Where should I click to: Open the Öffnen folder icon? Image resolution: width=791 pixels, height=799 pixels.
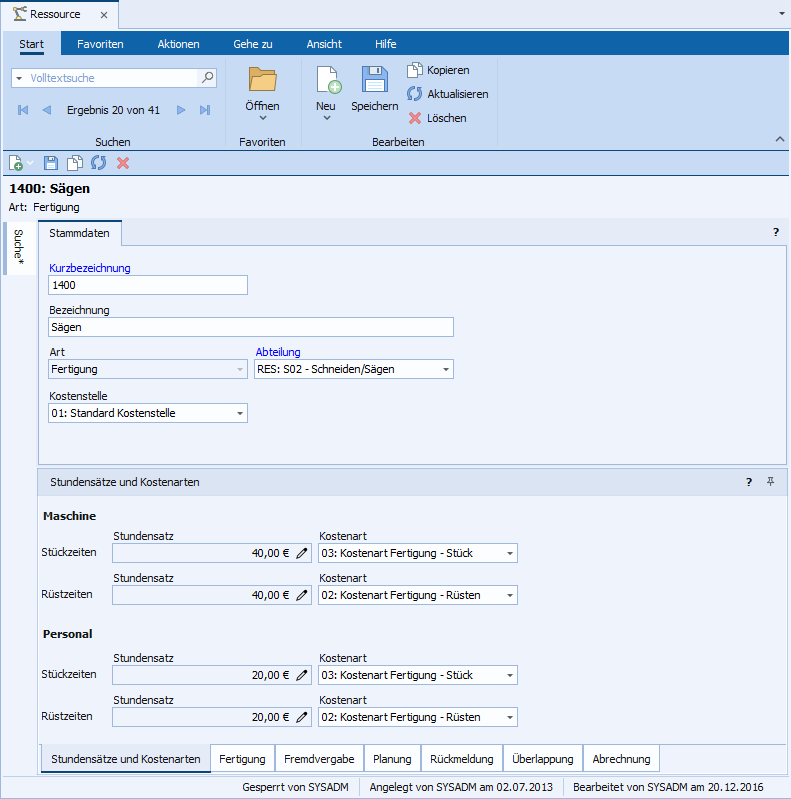(x=262, y=81)
